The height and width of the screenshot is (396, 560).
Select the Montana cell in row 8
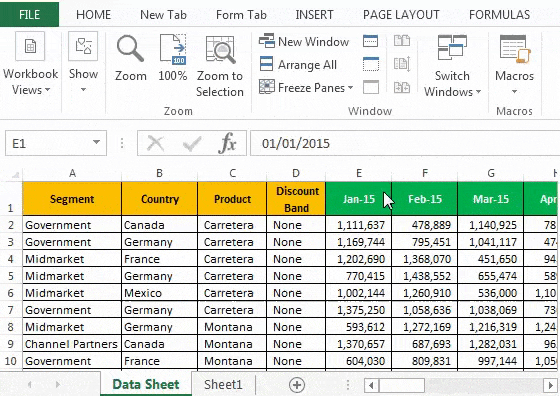232,327
